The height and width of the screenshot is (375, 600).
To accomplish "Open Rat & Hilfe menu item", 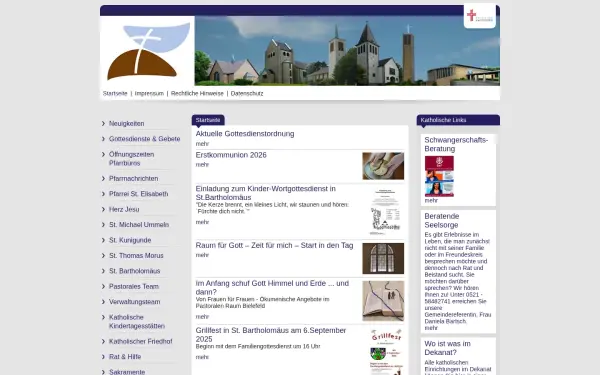I will coord(125,357).
